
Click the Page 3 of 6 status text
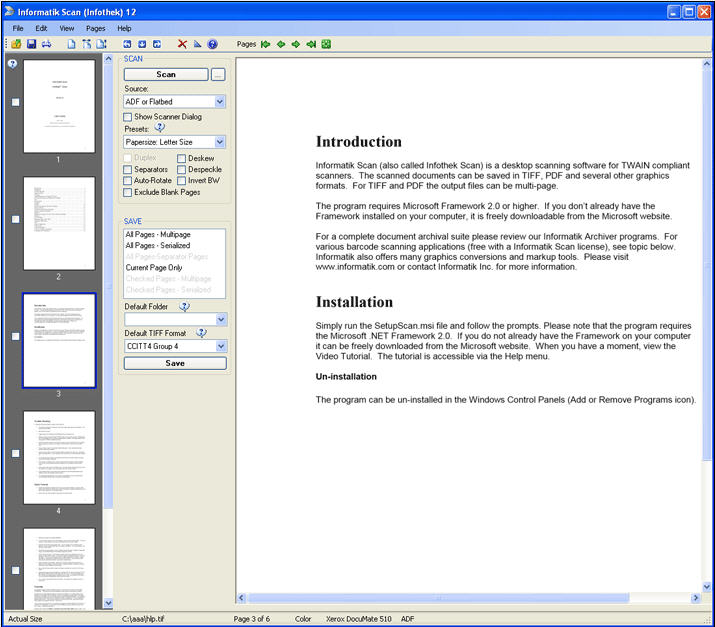(252, 619)
